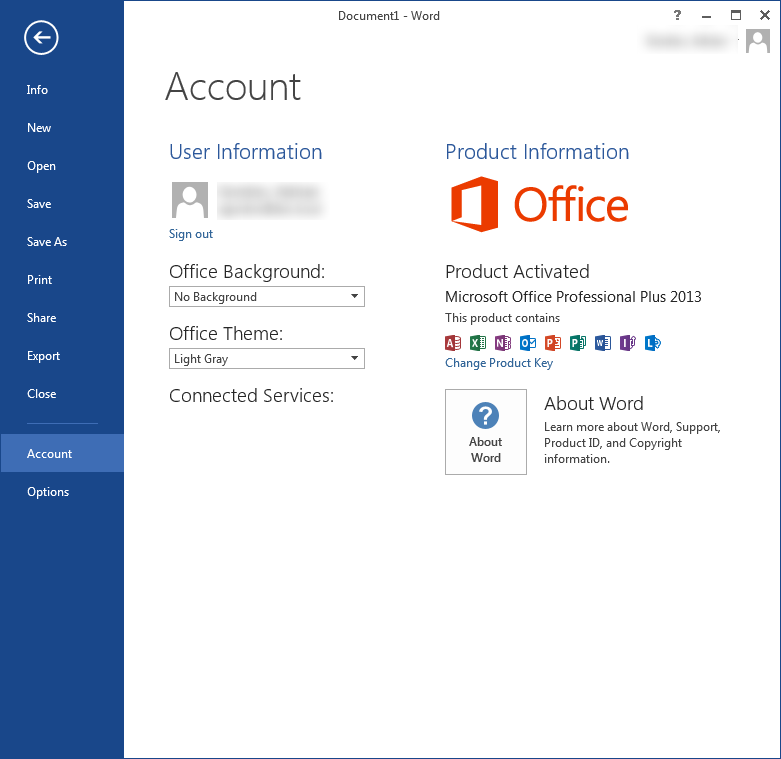Image resolution: width=781 pixels, height=759 pixels.
Task: Expand the Office Theme dropdown
Action: pyautogui.click(x=267, y=359)
